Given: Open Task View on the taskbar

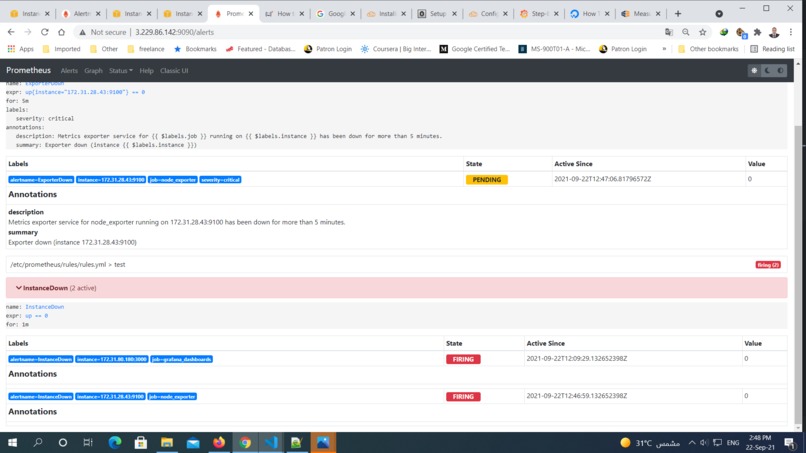Looking at the screenshot, I should coord(88,442).
